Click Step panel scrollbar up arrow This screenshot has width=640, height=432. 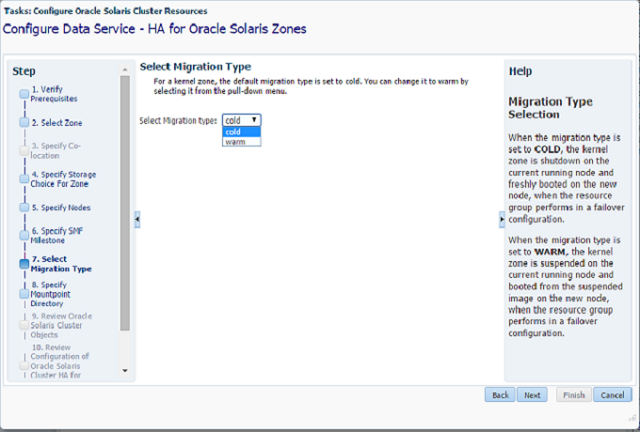[x=125, y=70]
